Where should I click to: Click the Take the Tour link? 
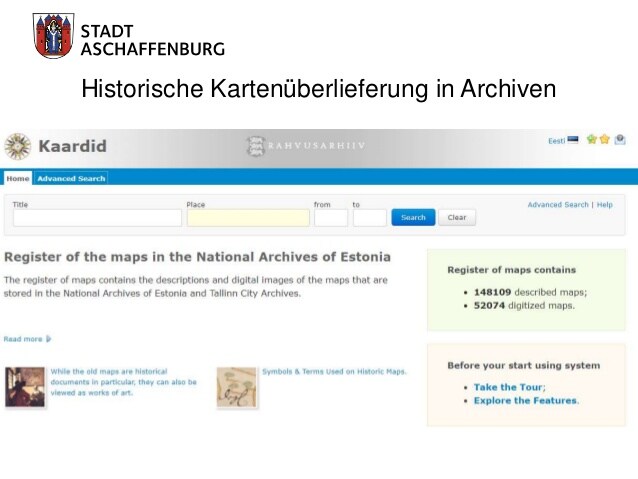[508, 387]
